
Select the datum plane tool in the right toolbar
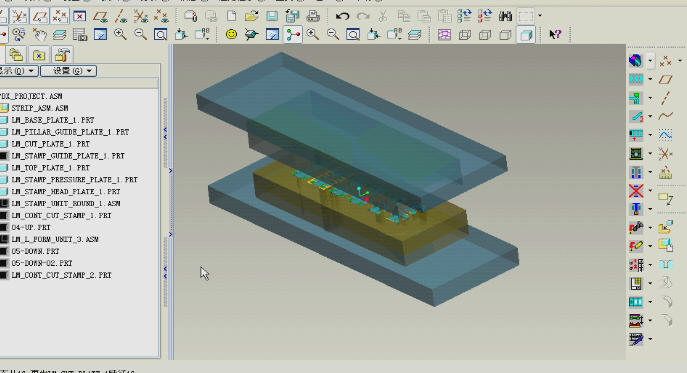coord(666,79)
